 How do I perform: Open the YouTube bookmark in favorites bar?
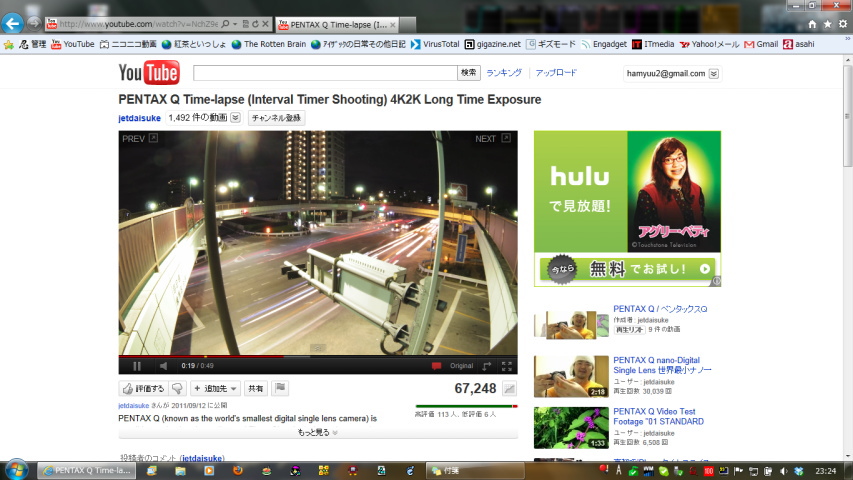[x=73, y=44]
